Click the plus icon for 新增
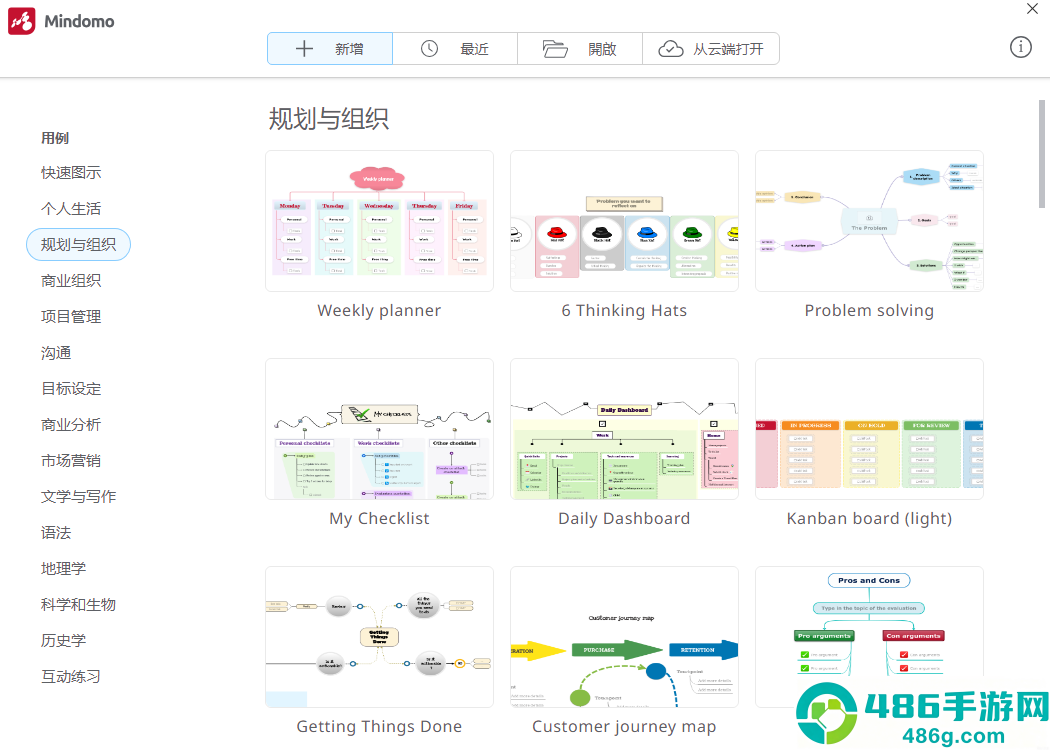The image size is (1050, 751). tap(304, 48)
